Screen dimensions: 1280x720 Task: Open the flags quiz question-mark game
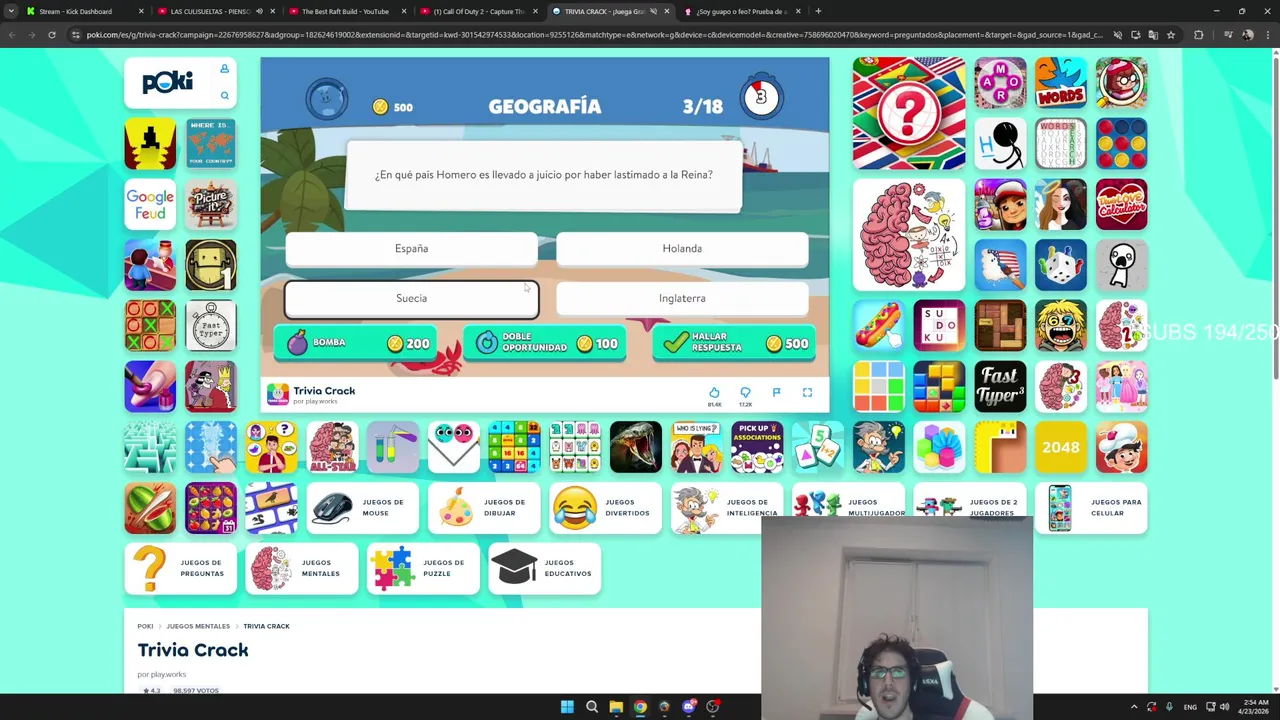pos(909,113)
